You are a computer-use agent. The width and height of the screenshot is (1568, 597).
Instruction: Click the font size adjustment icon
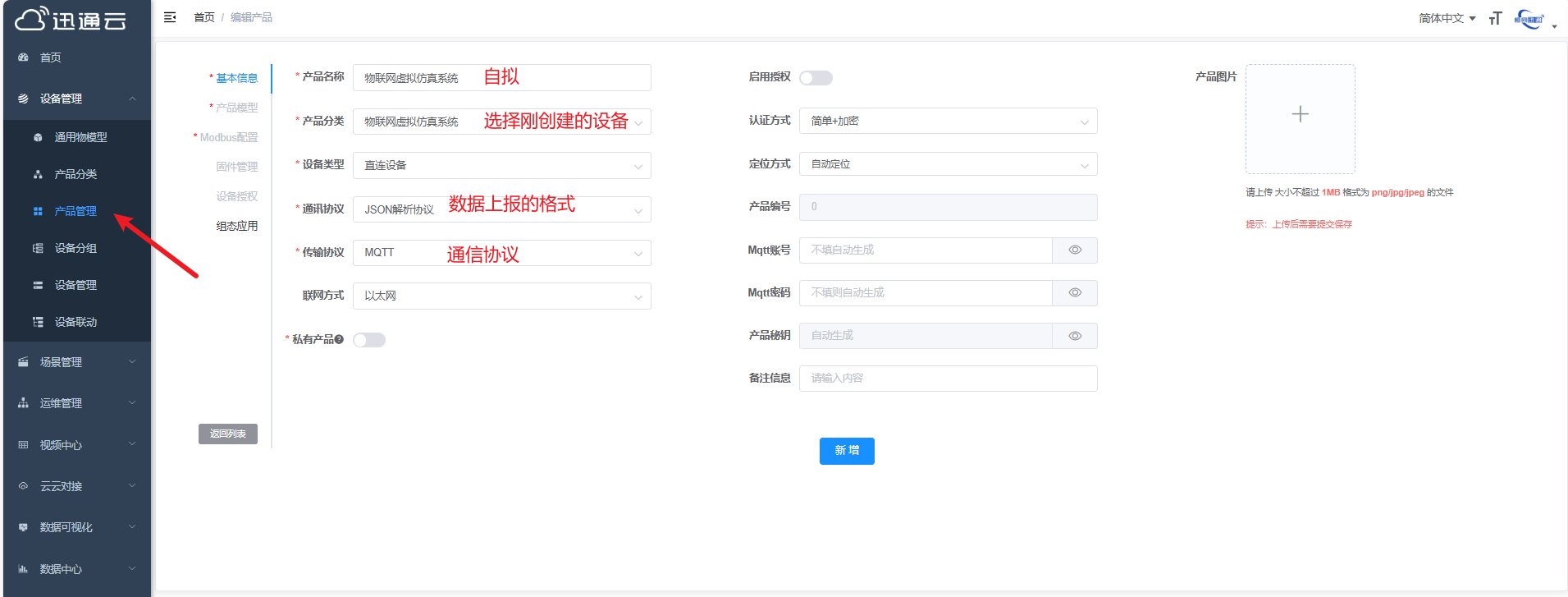(x=1495, y=18)
